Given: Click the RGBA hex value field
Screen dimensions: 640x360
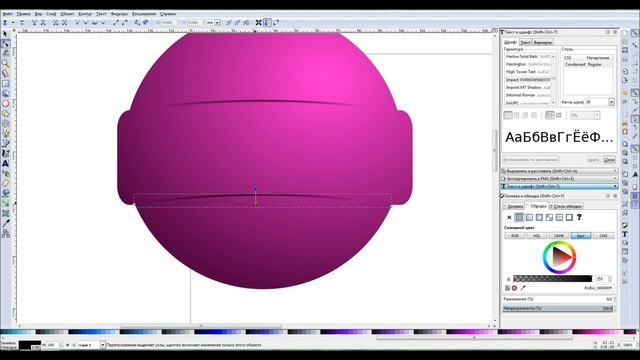Looking at the screenshot, I should (x=604, y=288).
